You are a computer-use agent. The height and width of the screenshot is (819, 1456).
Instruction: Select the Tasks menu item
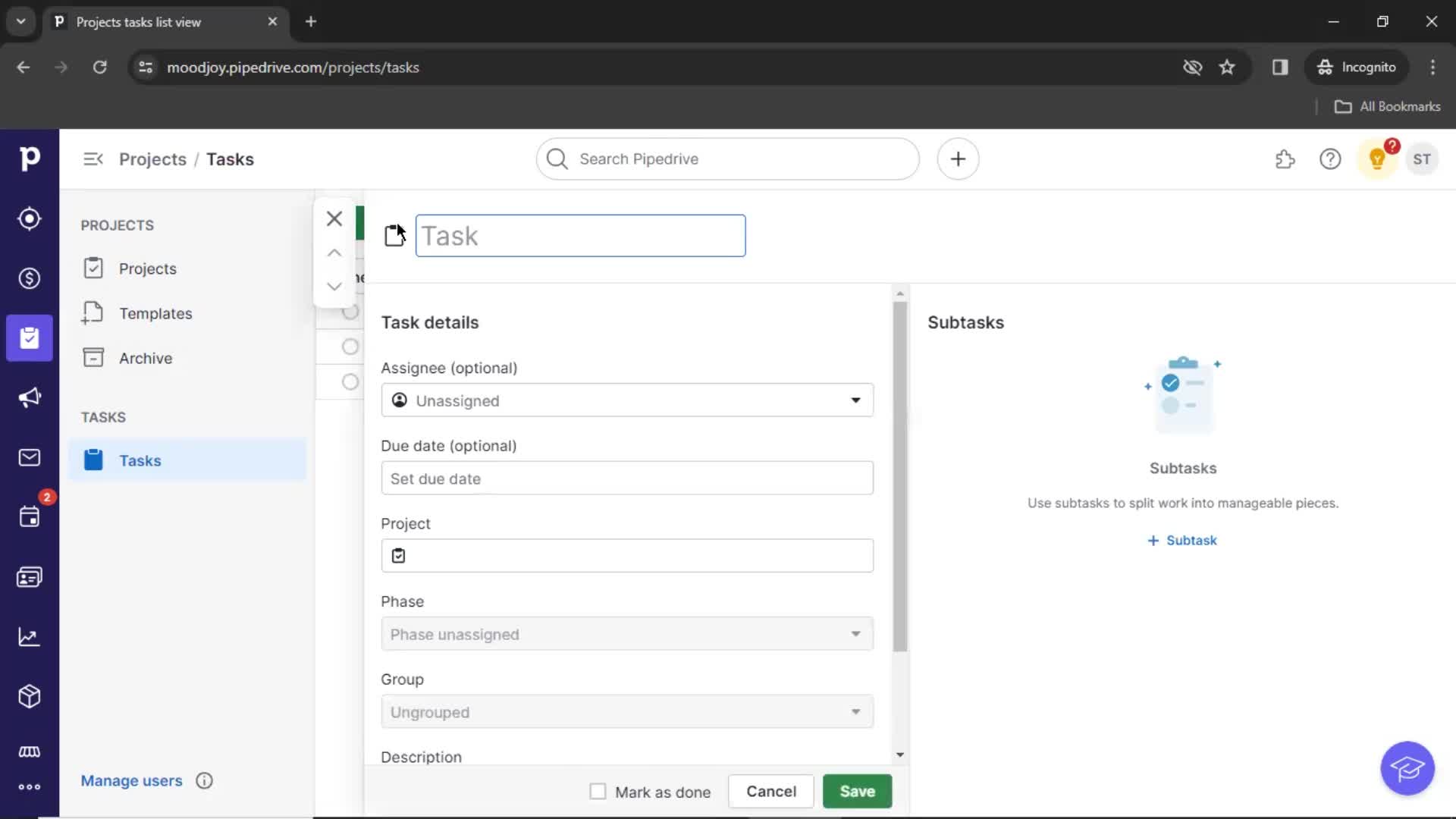pyautogui.click(x=140, y=460)
